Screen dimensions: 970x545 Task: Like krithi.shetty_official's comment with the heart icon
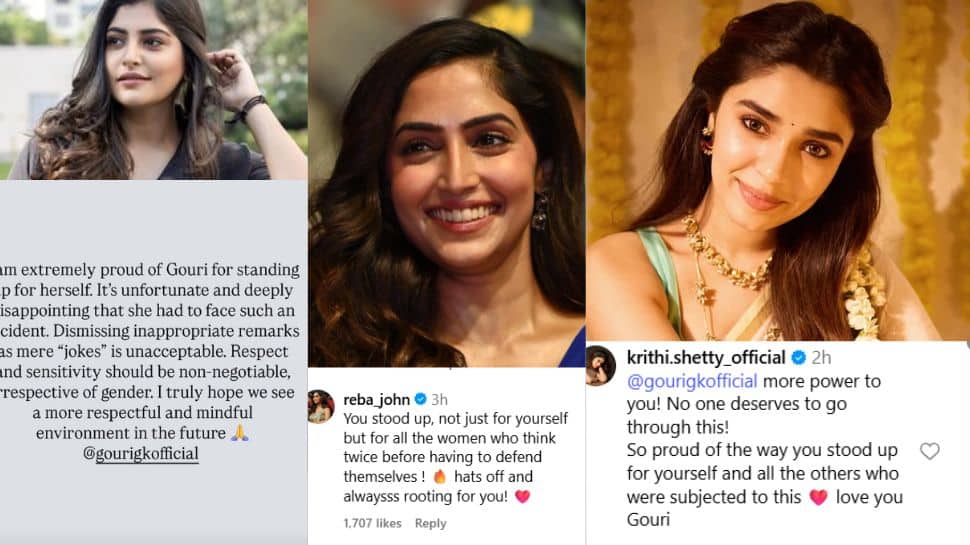[x=929, y=451]
